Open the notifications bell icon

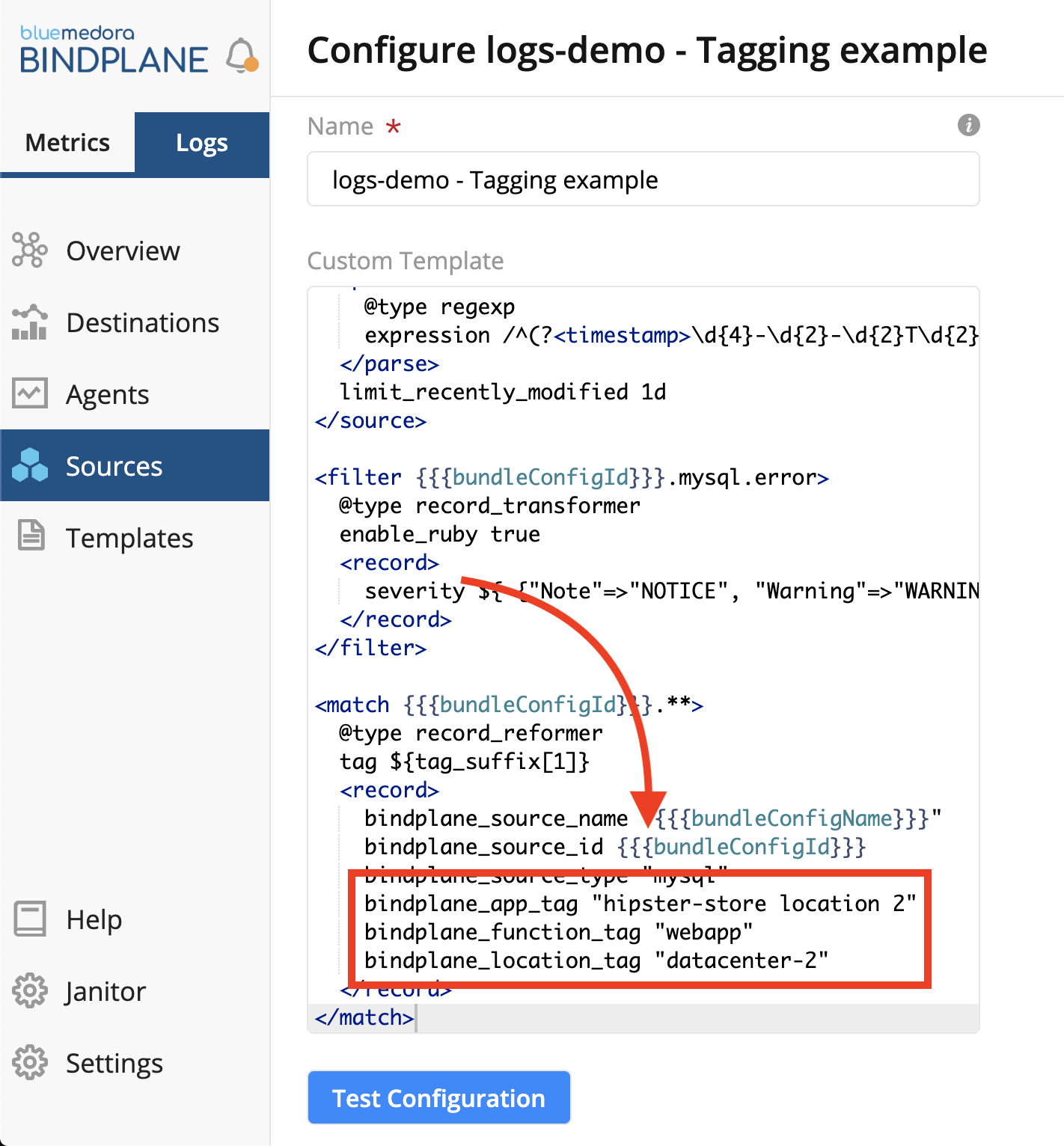click(242, 55)
